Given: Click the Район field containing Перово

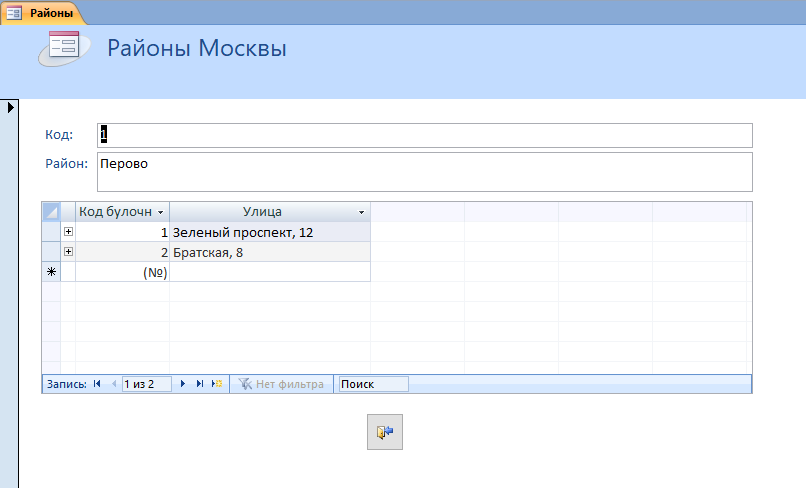Looking at the screenshot, I should [425, 172].
